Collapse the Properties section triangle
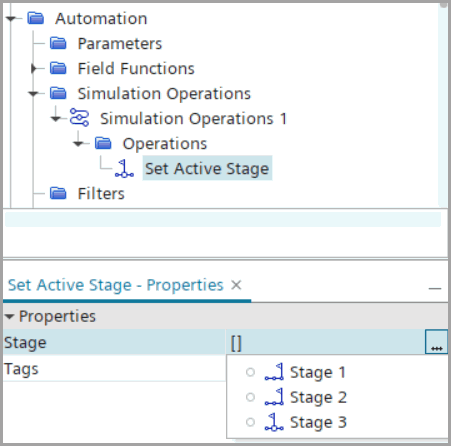This screenshot has height=446, width=451. 9,316
